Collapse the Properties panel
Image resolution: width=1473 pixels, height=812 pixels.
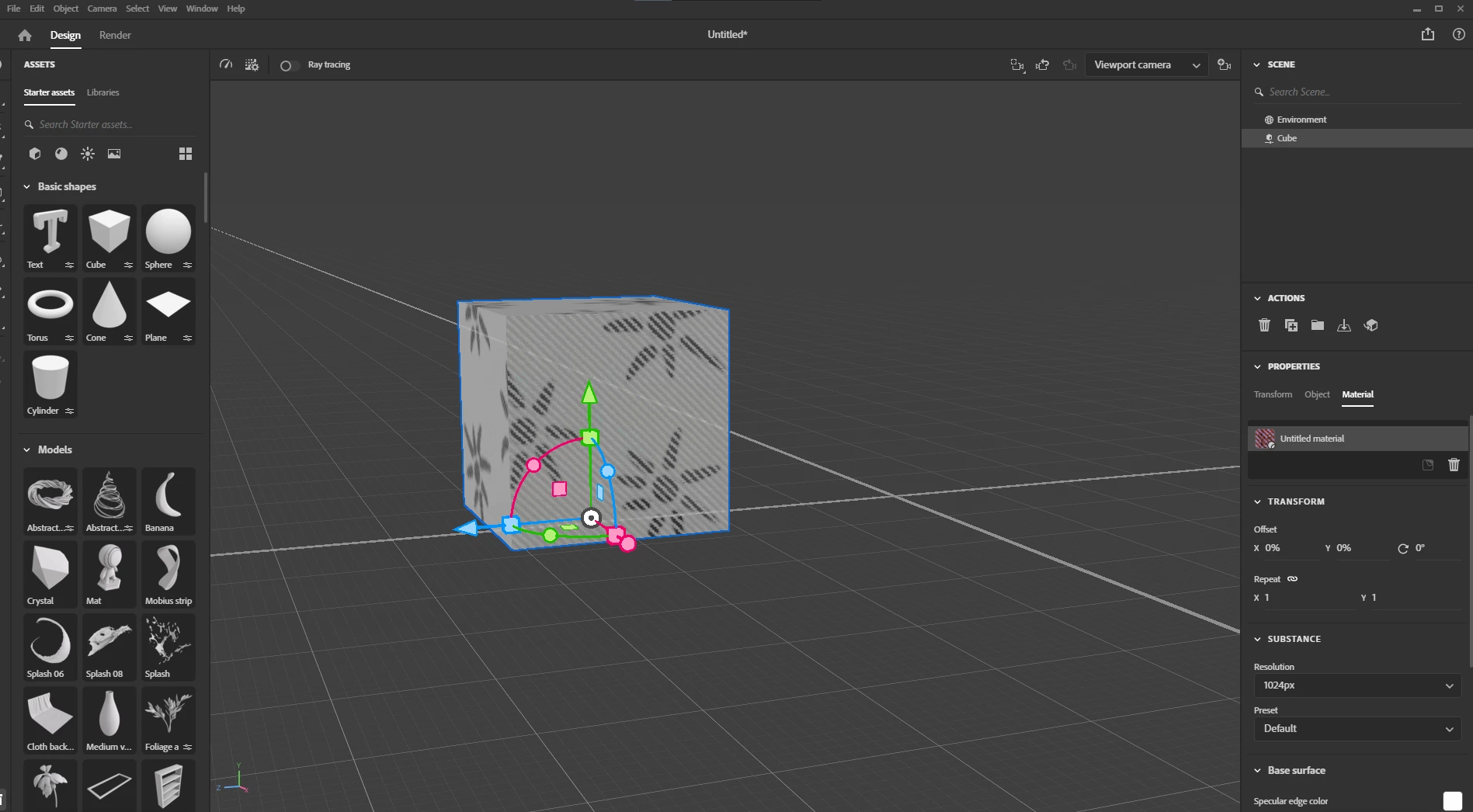[1257, 366]
